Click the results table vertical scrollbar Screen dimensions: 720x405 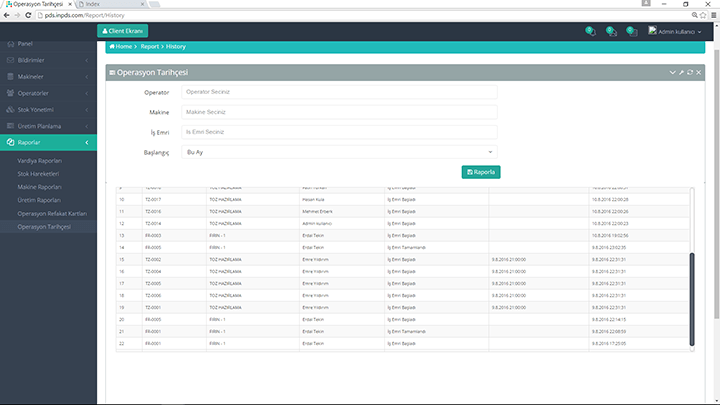(692, 299)
